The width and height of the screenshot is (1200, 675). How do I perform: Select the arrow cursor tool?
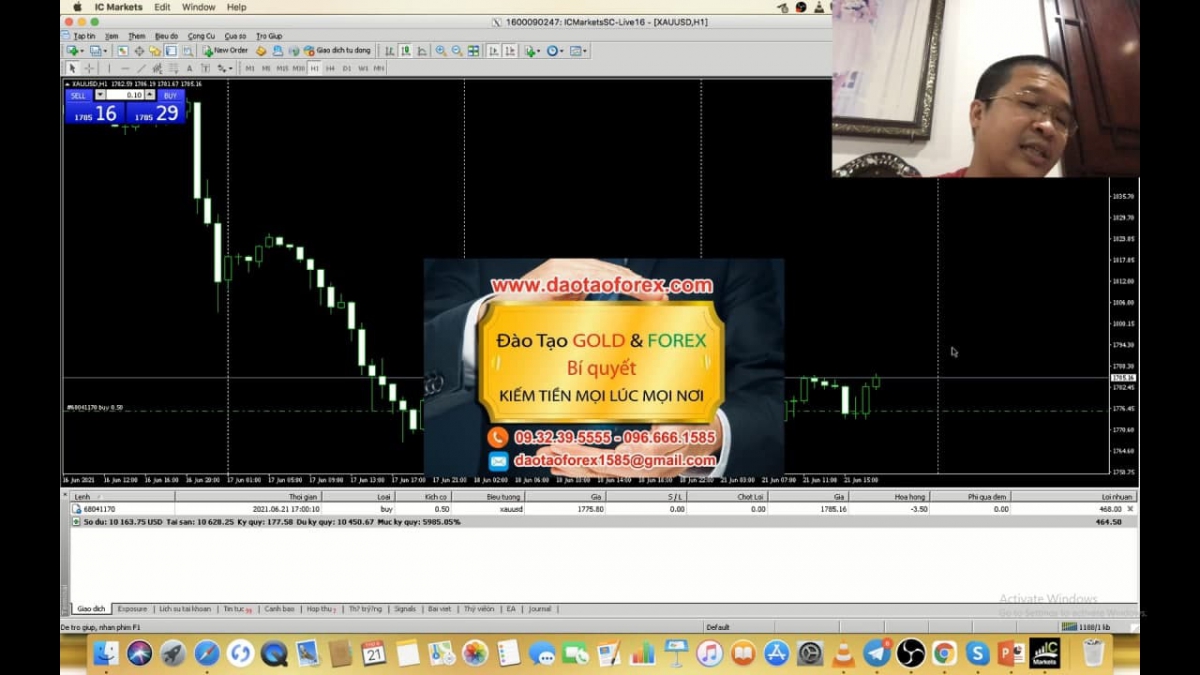pyautogui.click(x=72, y=68)
